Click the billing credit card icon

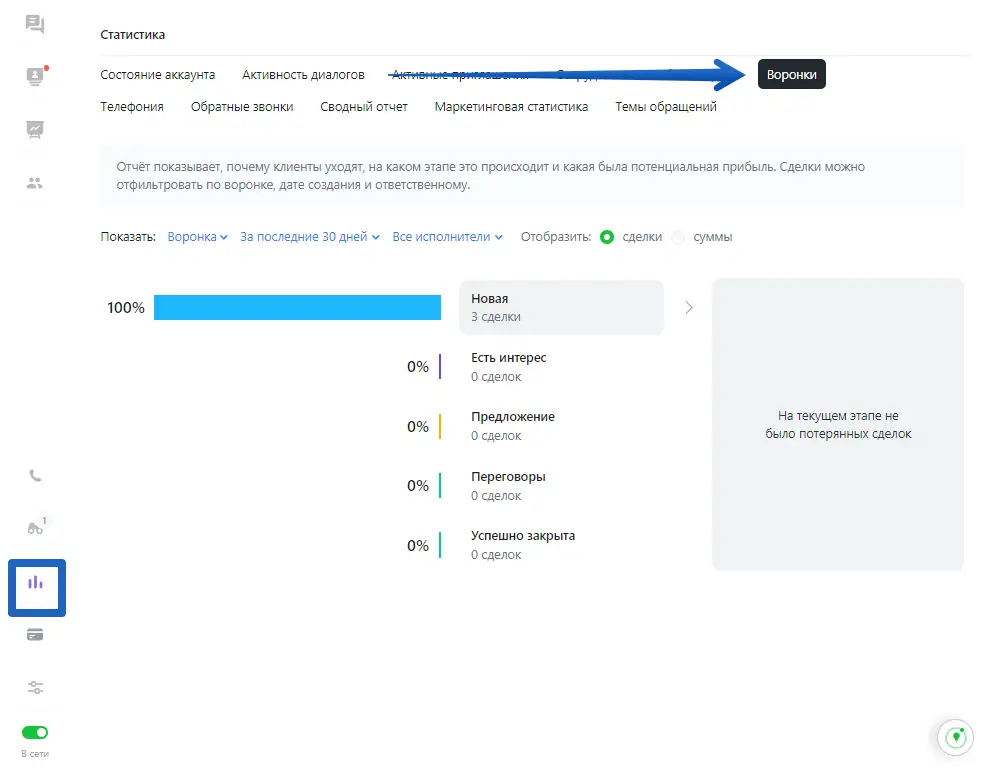pyautogui.click(x=36, y=635)
